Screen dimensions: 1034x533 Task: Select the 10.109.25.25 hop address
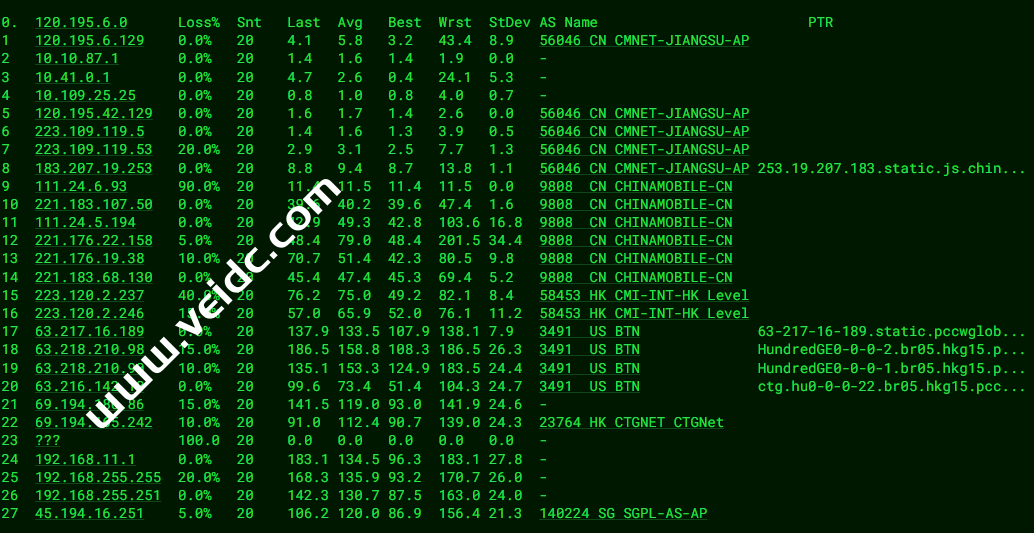(86, 96)
